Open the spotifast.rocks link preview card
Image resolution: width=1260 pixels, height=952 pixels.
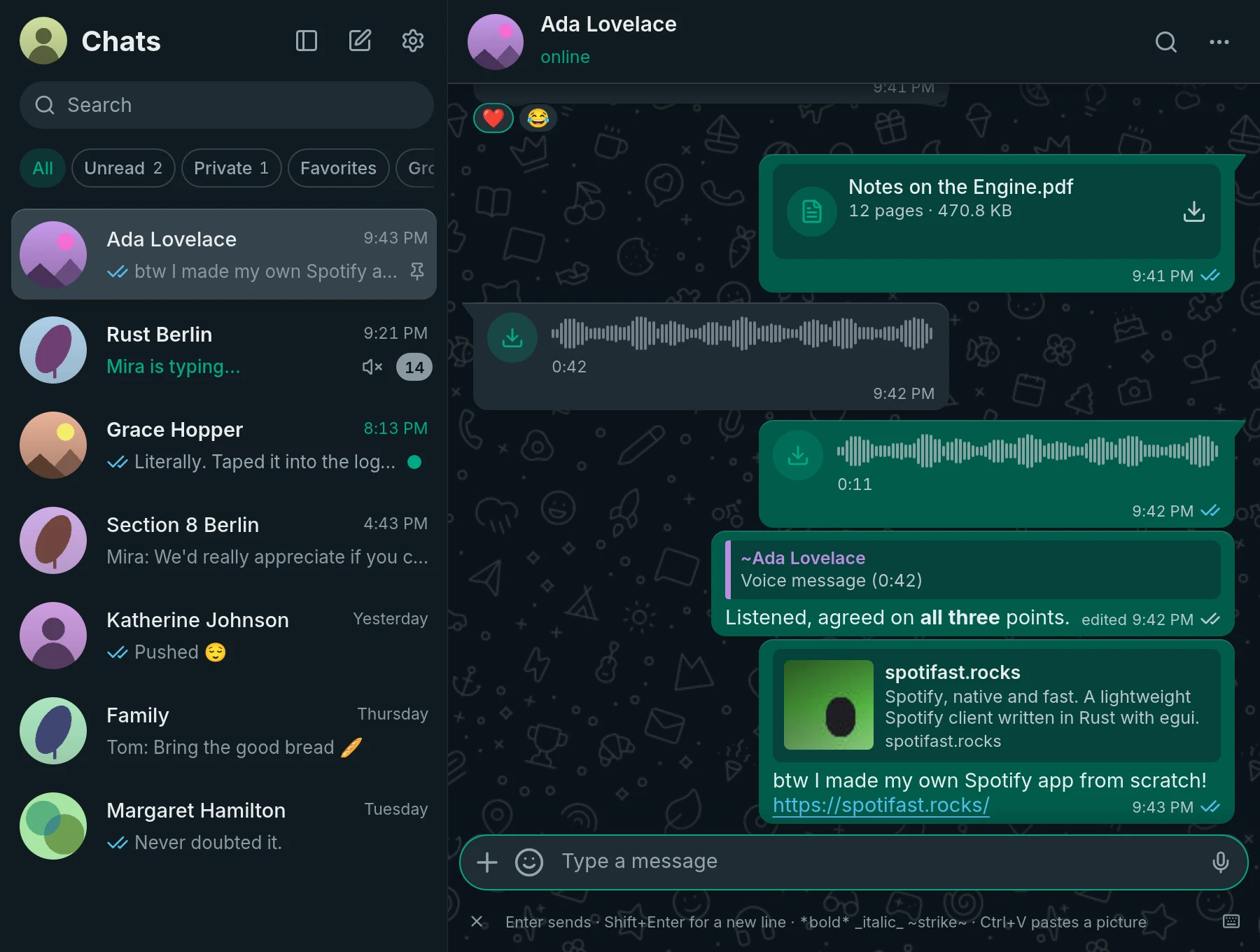click(997, 706)
